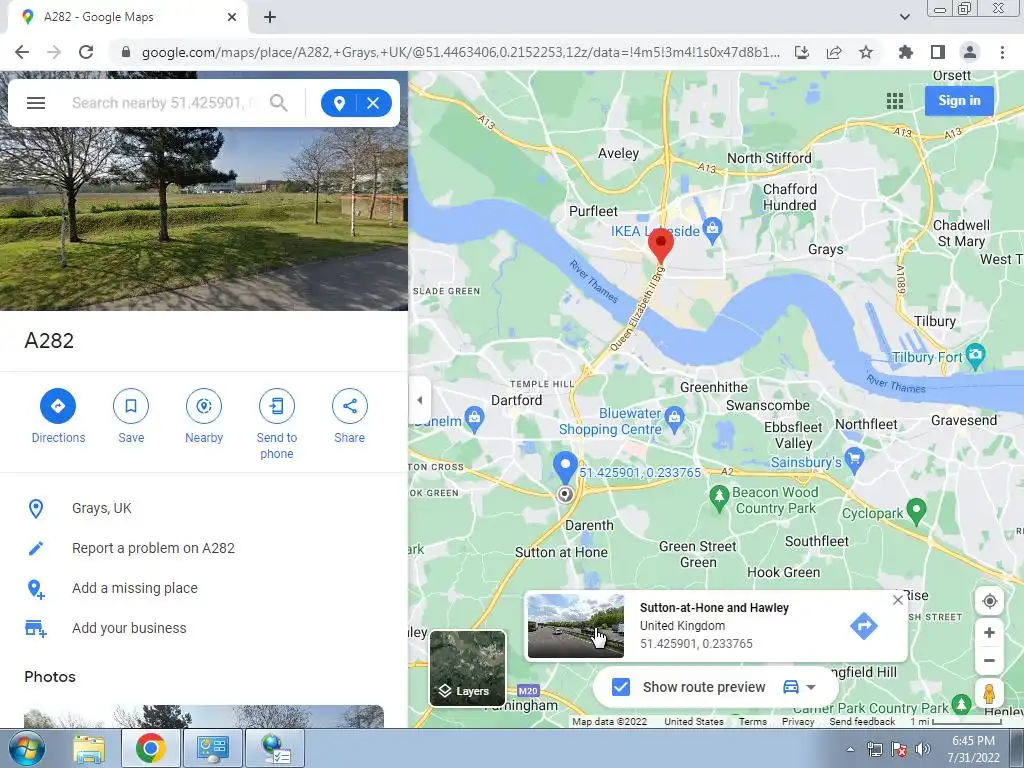Viewport: 1024px width, 768px height.
Task: Show your location on the map
Action: [989, 601]
